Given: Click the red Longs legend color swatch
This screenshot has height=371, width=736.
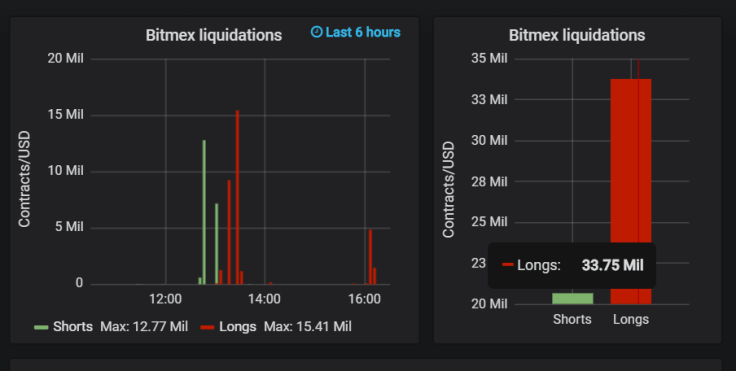Looking at the screenshot, I should 207,327.
